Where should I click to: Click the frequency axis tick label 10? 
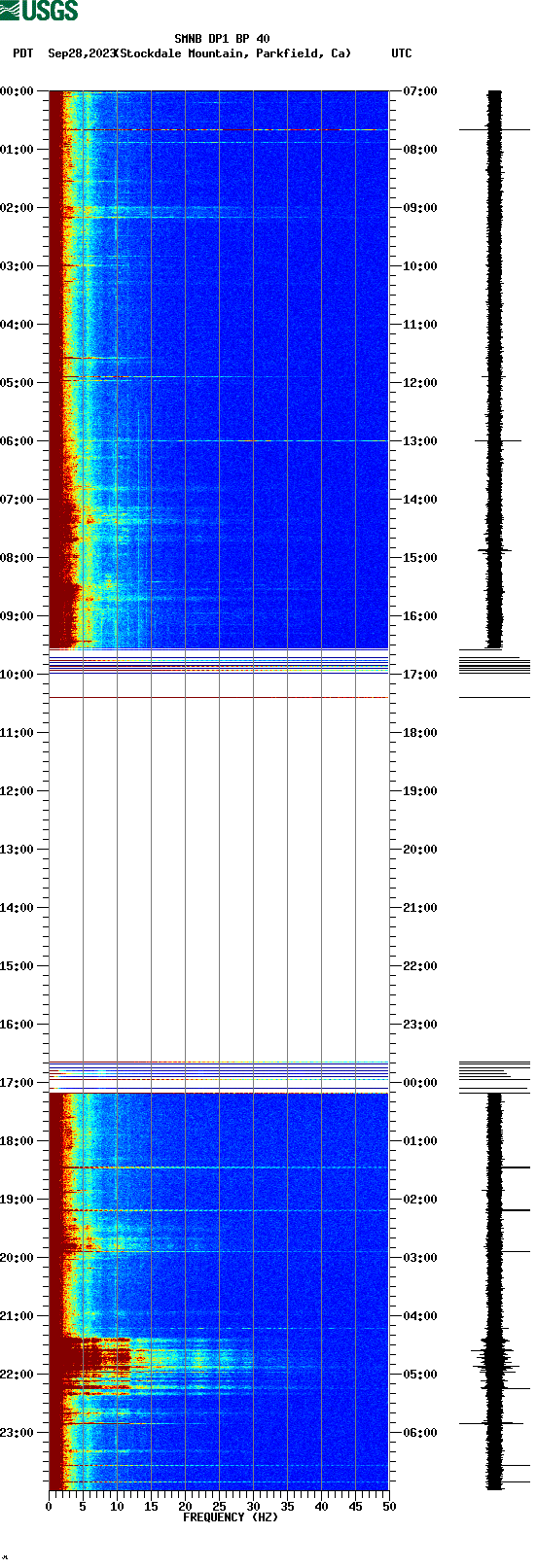[117, 1507]
